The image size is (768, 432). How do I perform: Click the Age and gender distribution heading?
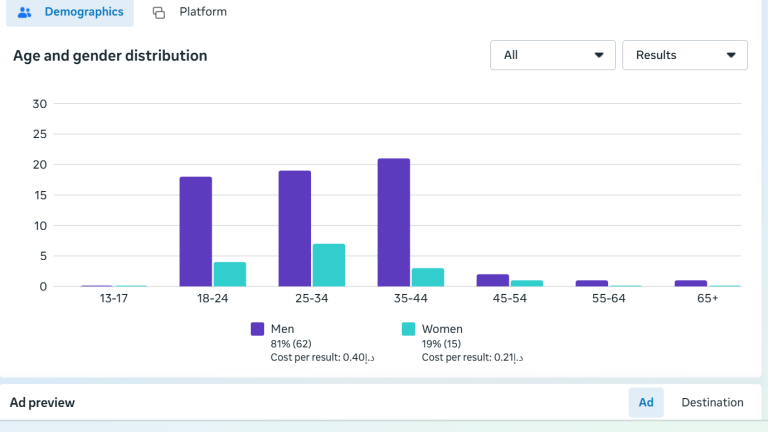point(110,56)
